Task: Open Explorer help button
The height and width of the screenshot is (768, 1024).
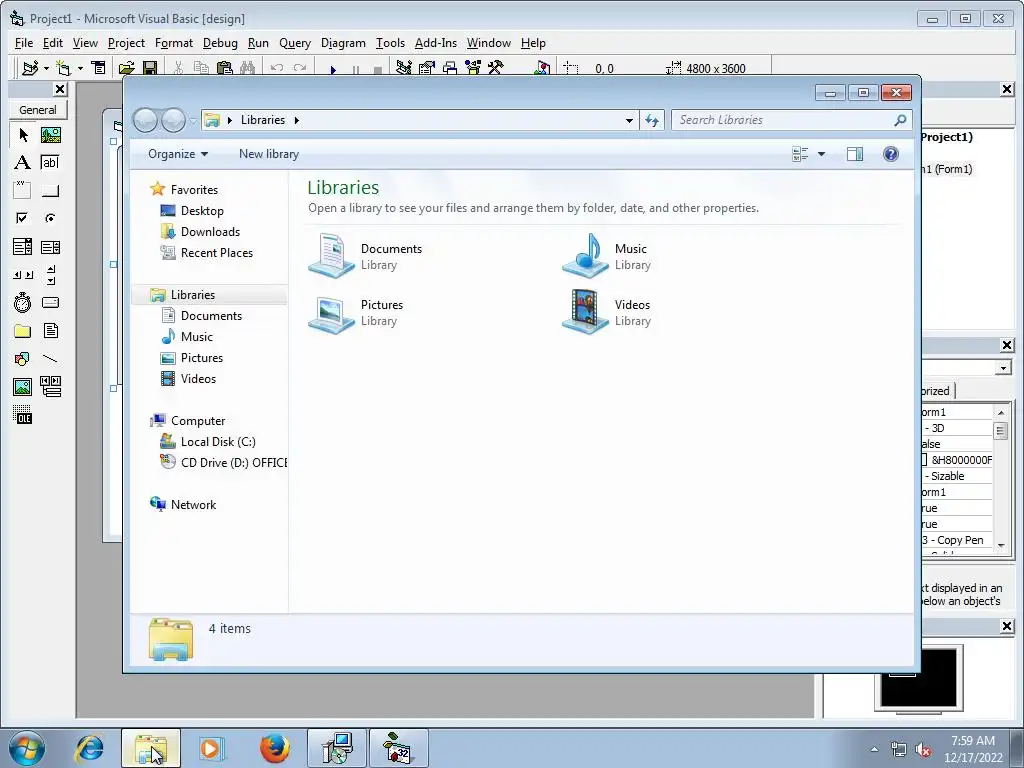Action: (x=891, y=154)
